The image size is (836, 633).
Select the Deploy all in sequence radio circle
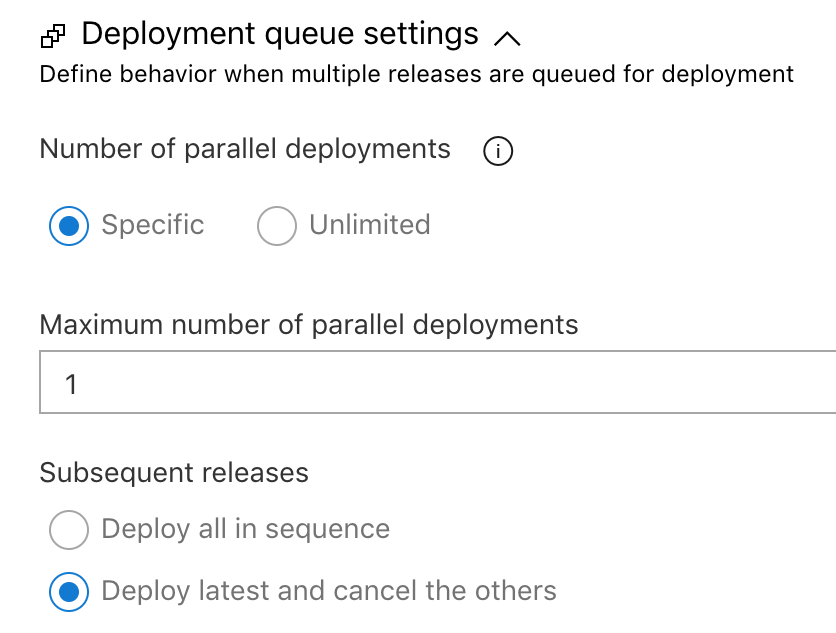[x=69, y=530]
